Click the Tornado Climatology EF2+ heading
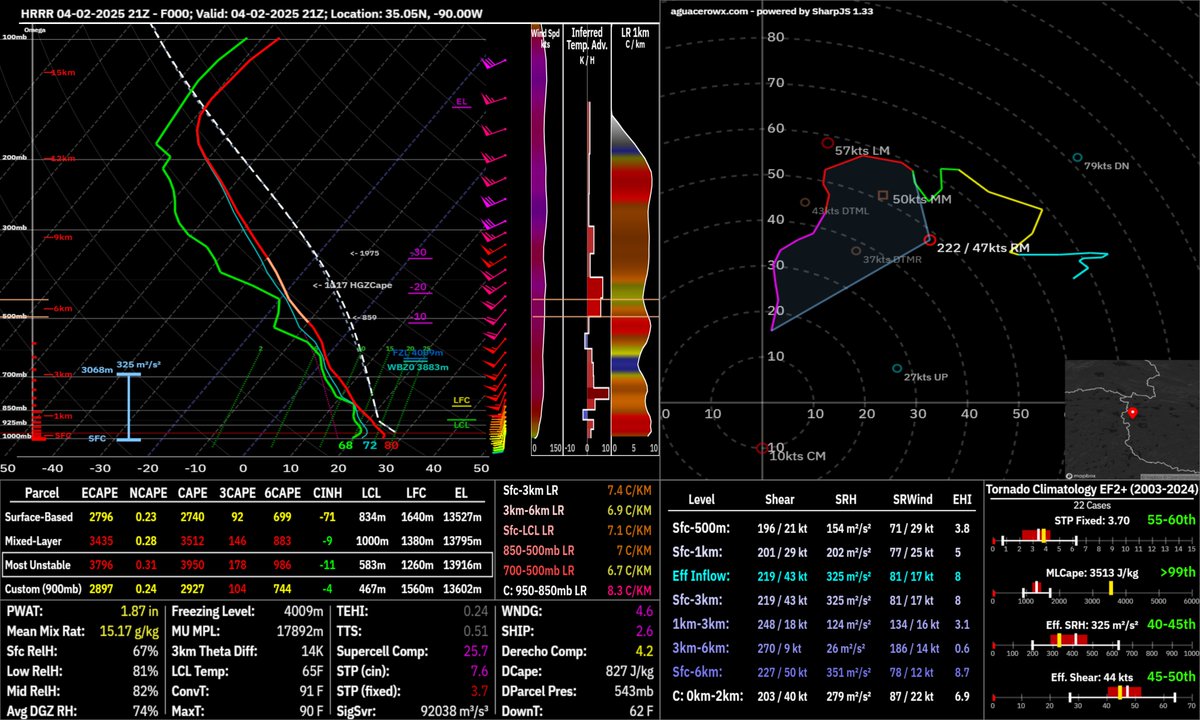Viewport: 1200px width, 720px height. point(1092,489)
